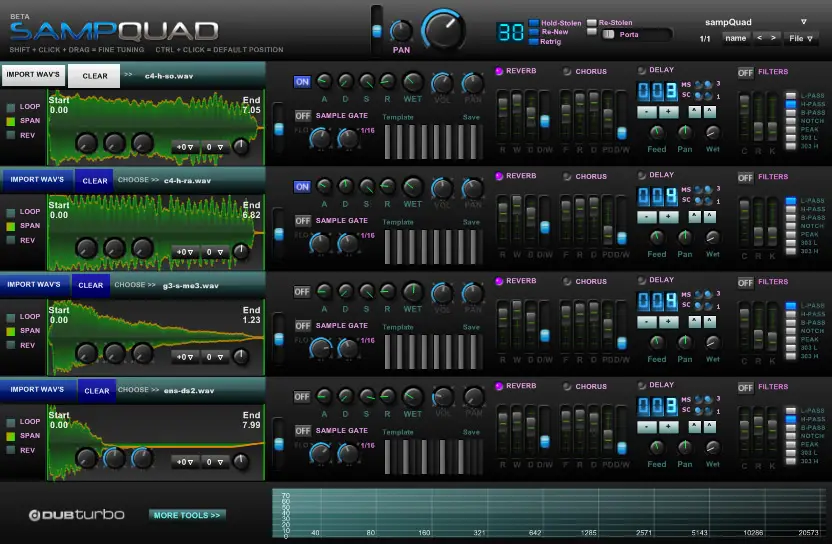Clear the ens-ds2.wav sample
Viewport: 832px width, 544px height.
click(97, 391)
